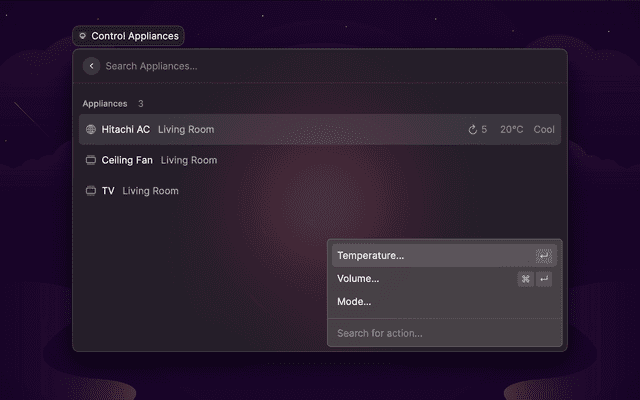Click the 20°C temperature label
The width and height of the screenshot is (640, 400).
pyautogui.click(x=511, y=129)
